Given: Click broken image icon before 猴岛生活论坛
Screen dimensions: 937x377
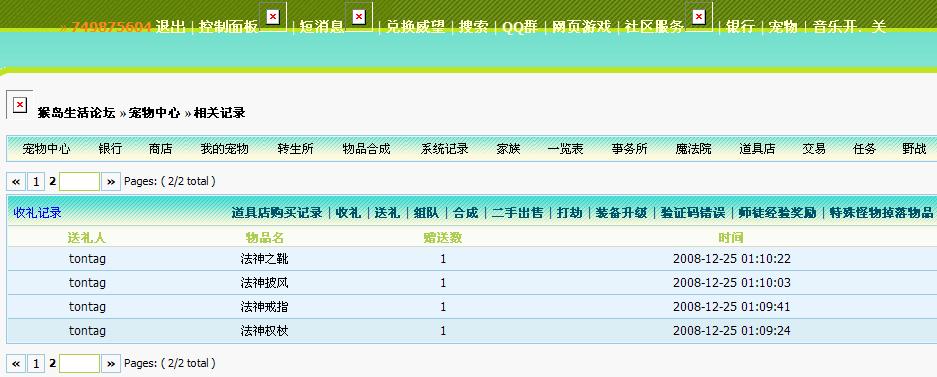Looking at the screenshot, I should point(20,105).
